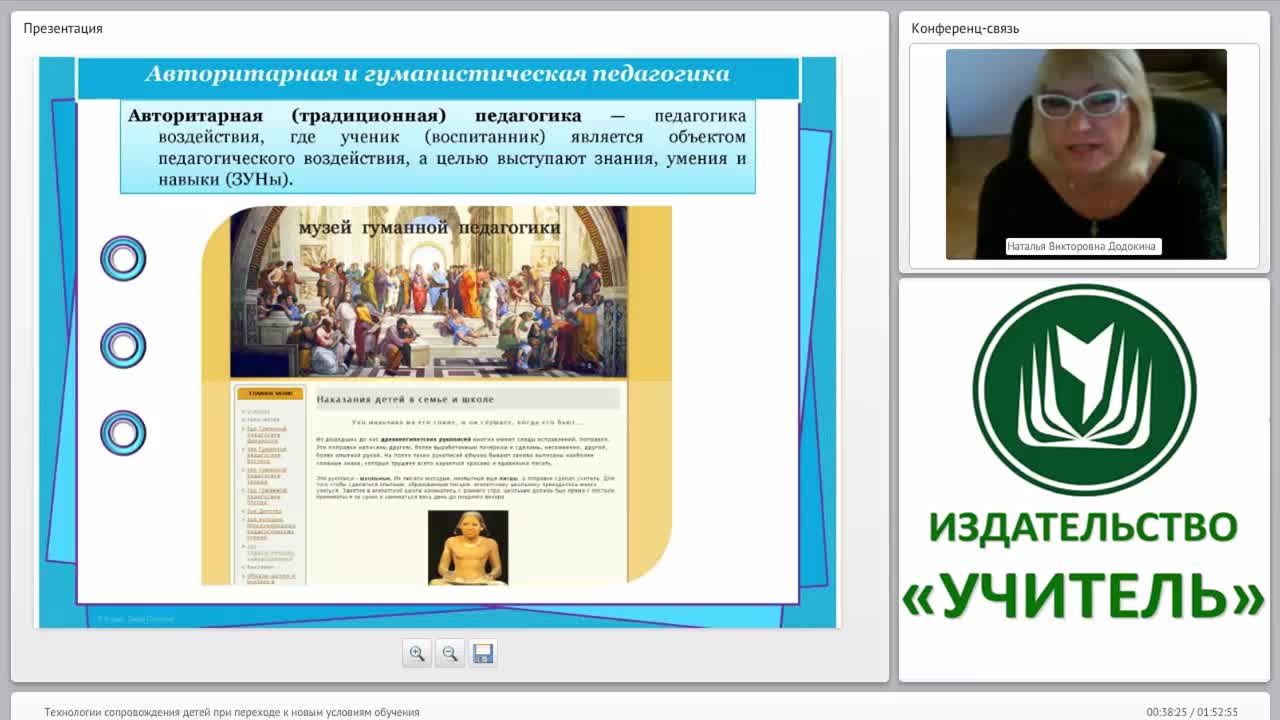
Task: Click the name label Наталья Викторовна Додокина
Action: coord(1084,246)
